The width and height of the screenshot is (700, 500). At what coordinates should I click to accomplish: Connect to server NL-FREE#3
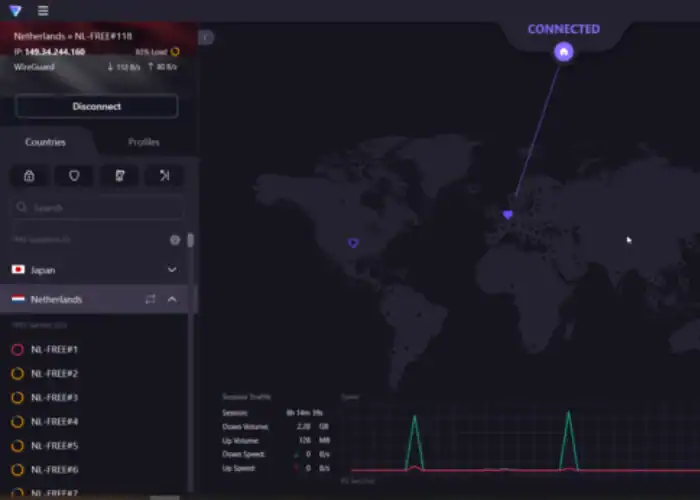tap(94, 398)
